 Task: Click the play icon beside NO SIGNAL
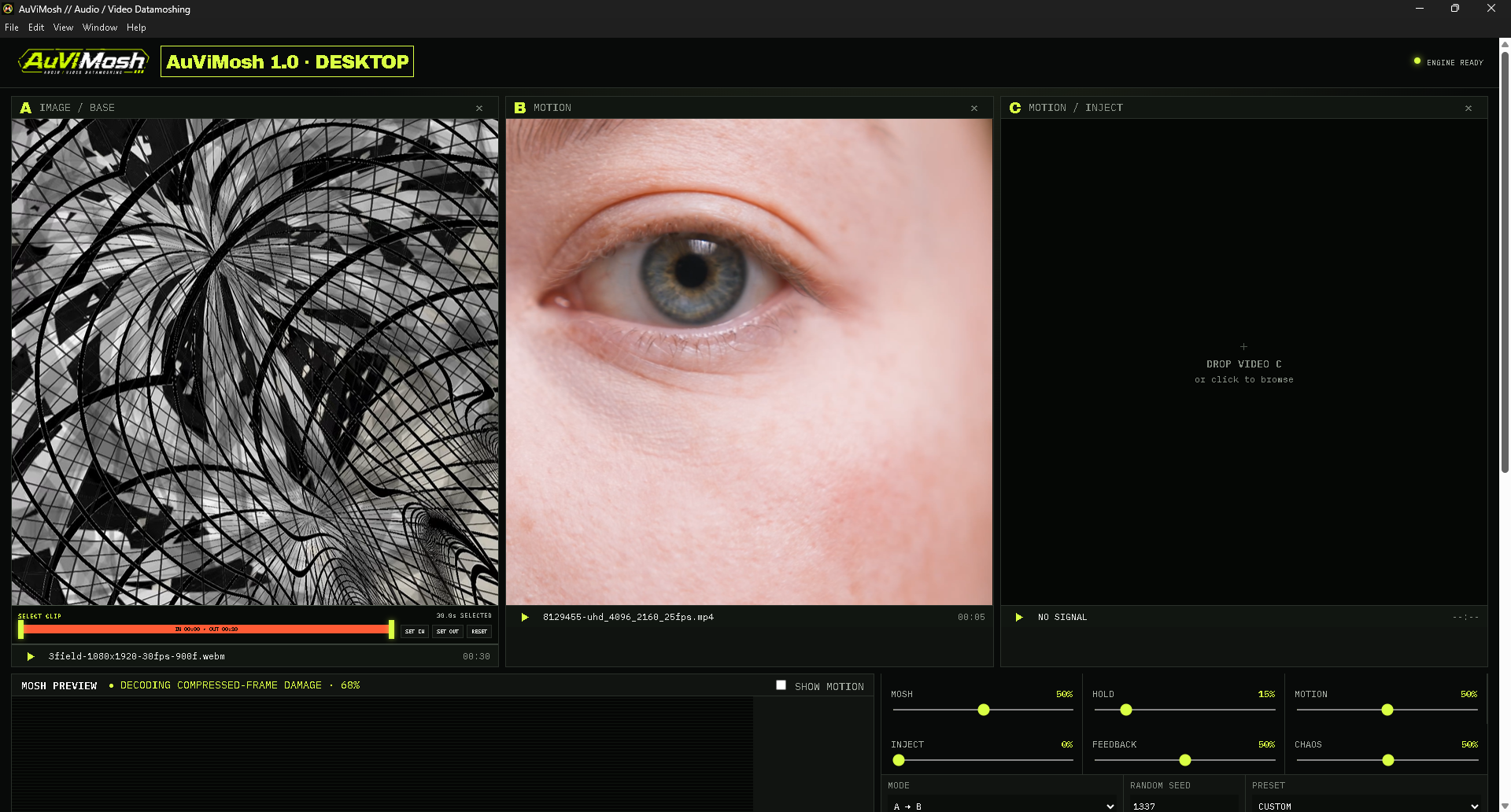click(1019, 617)
